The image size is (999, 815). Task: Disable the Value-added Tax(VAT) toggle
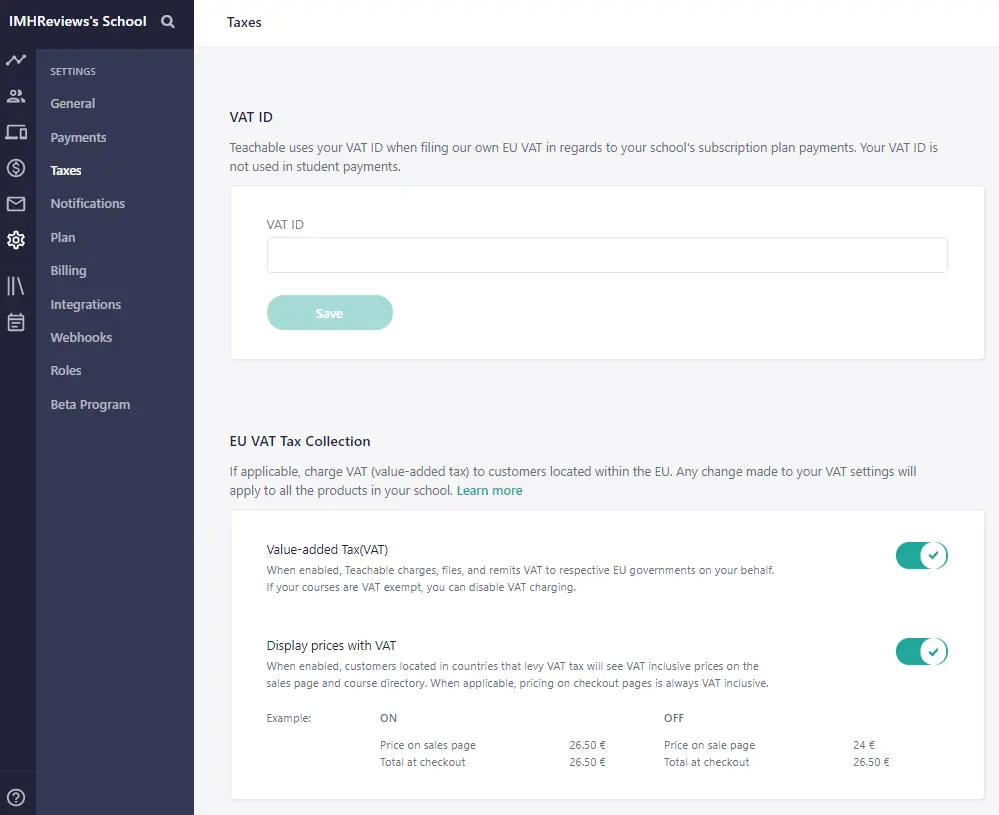click(x=921, y=555)
